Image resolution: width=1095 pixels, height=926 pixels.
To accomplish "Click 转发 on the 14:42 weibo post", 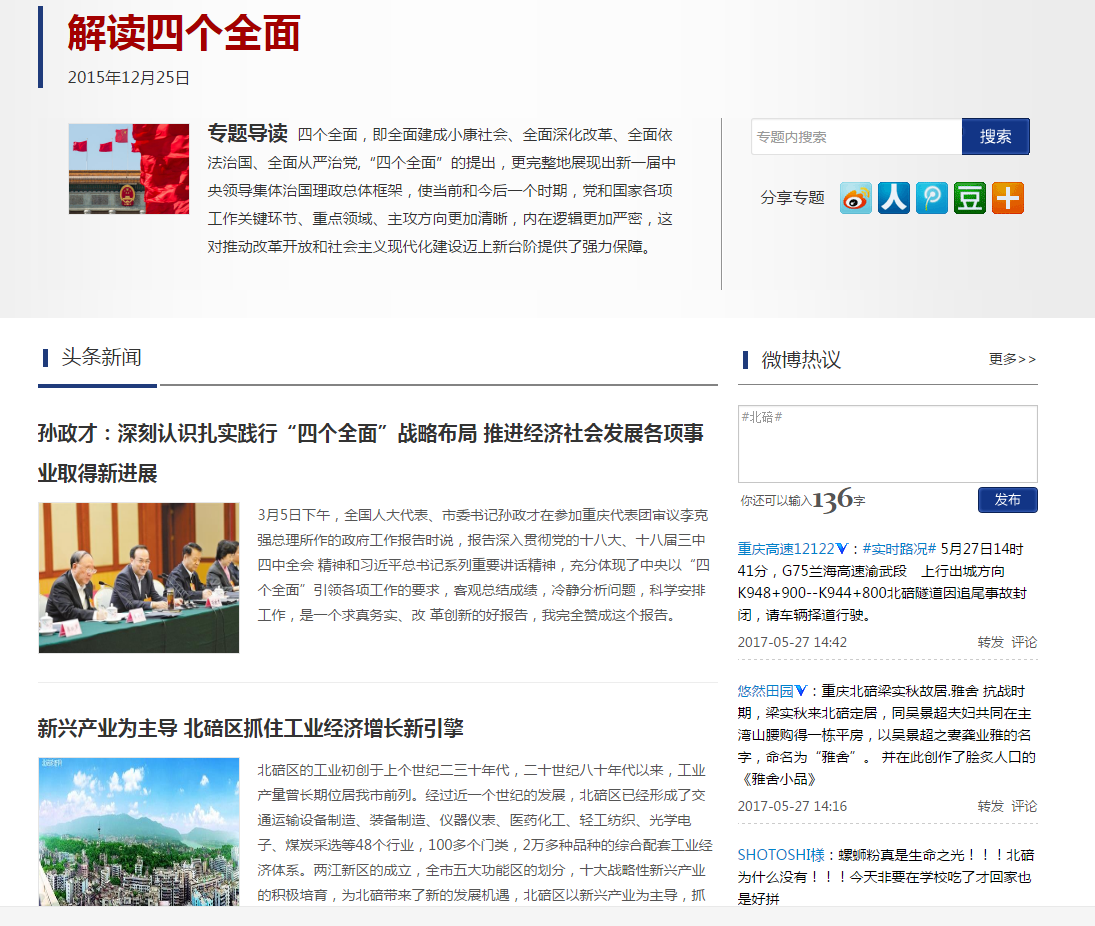I will pyautogui.click(x=990, y=642).
